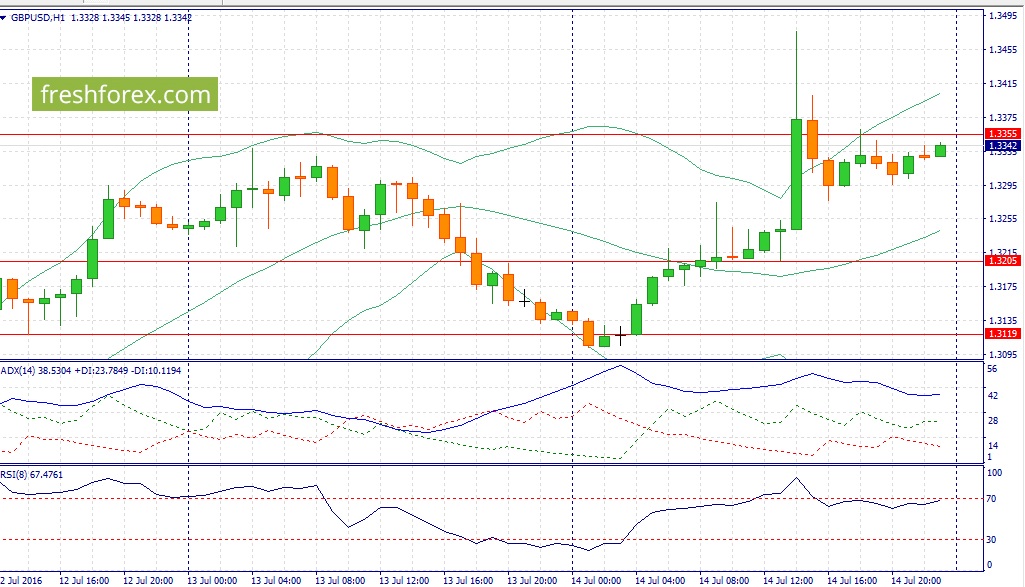This screenshot has width=1025, height=587.
Task: Click the ADX scale value 56
Action: point(992,369)
